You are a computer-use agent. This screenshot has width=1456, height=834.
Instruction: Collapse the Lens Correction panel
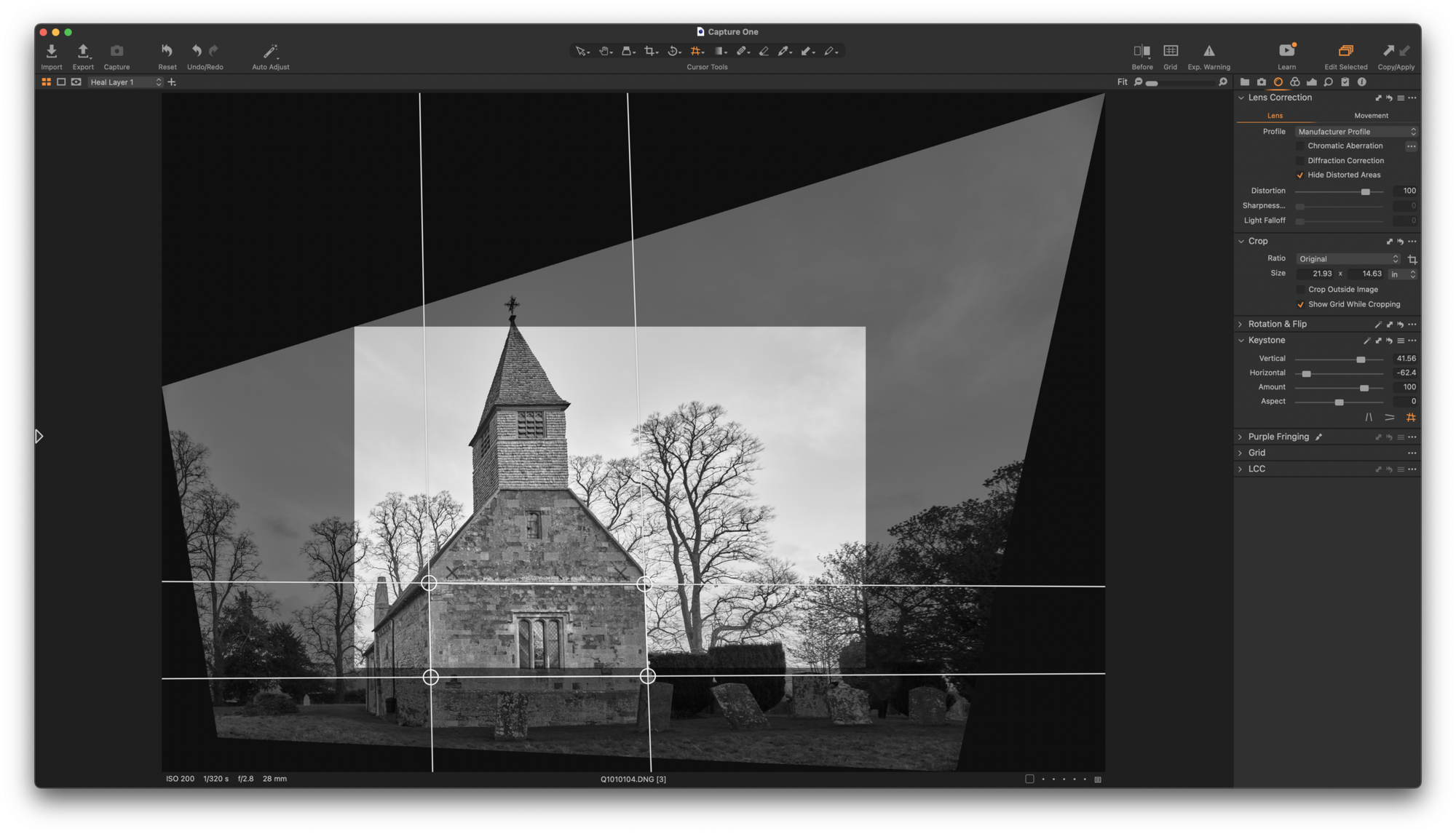[x=1241, y=98]
